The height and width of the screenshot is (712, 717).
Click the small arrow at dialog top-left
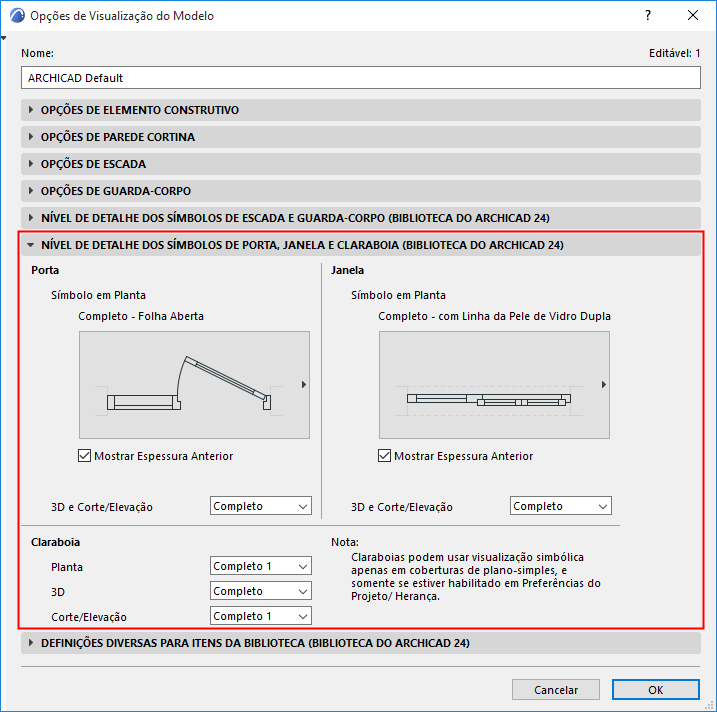[x=4, y=38]
